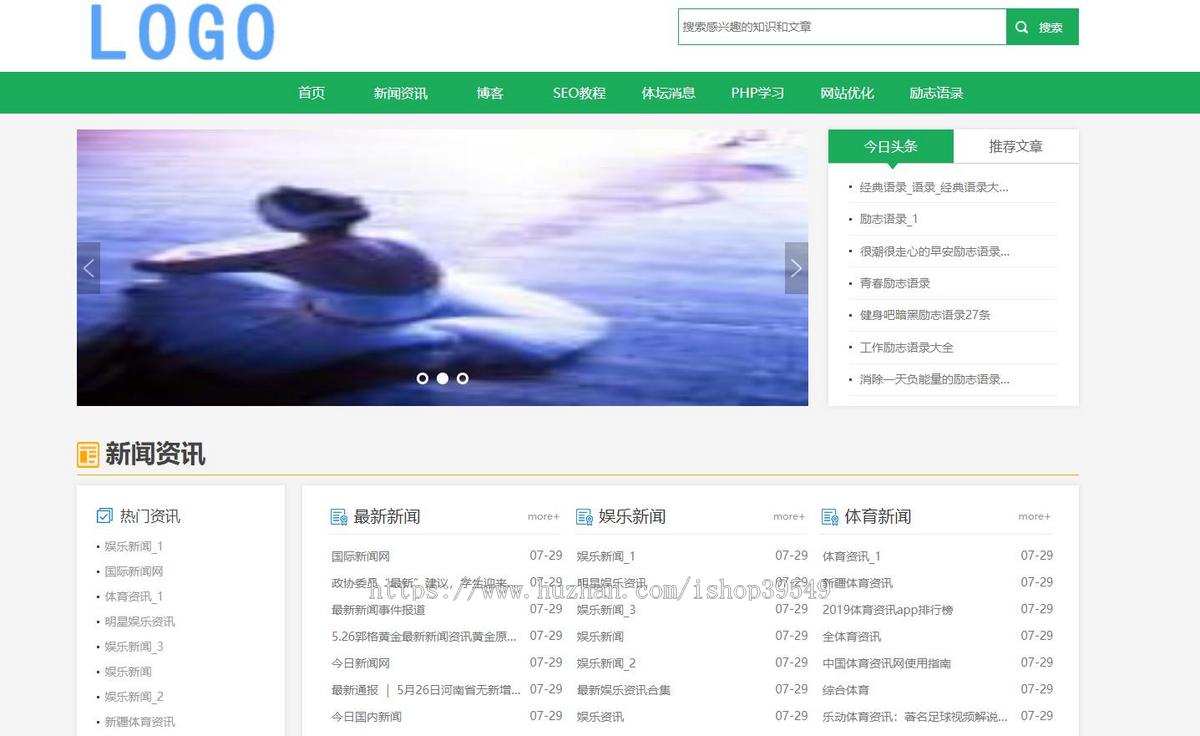The image size is (1200, 736).
Task: Open the 首页 nav item
Action: pyautogui.click(x=311, y=93)
